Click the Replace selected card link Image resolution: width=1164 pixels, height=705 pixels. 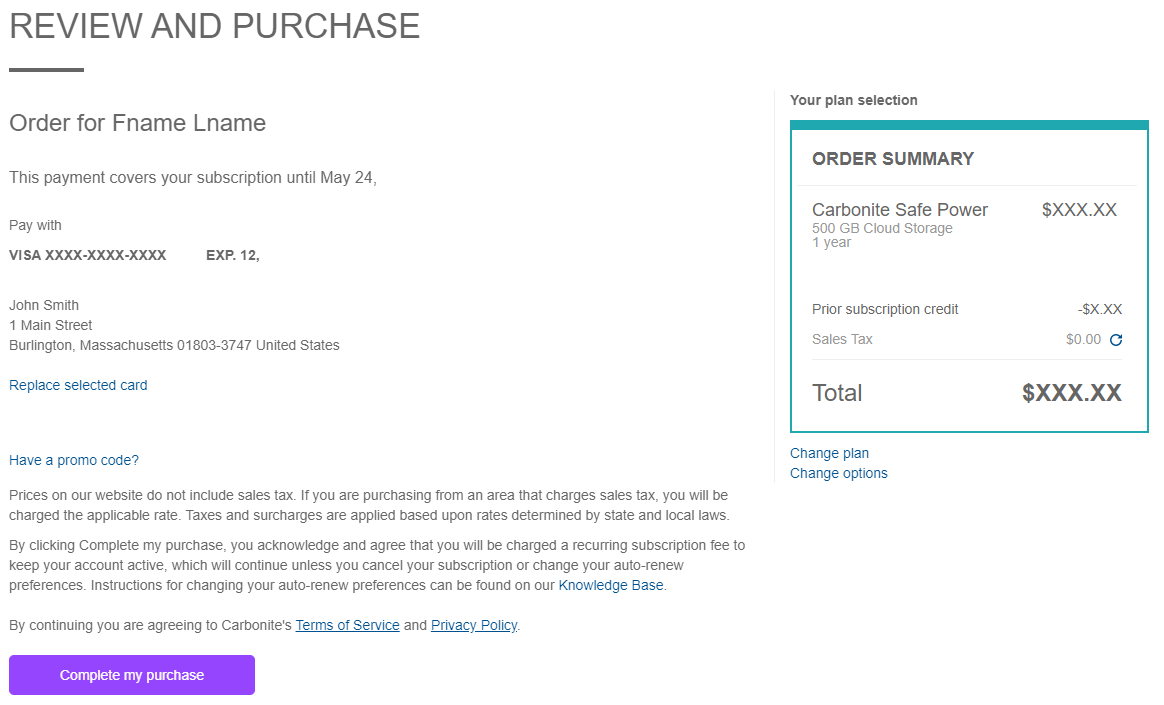(78, 385)
